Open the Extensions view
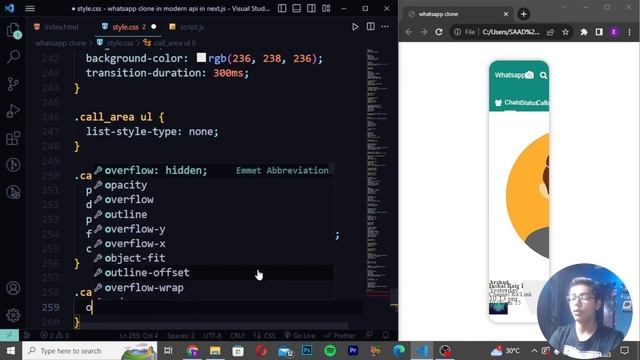Image resolution: width=640 pixels, height=360 pixels. tap(13, 138)
